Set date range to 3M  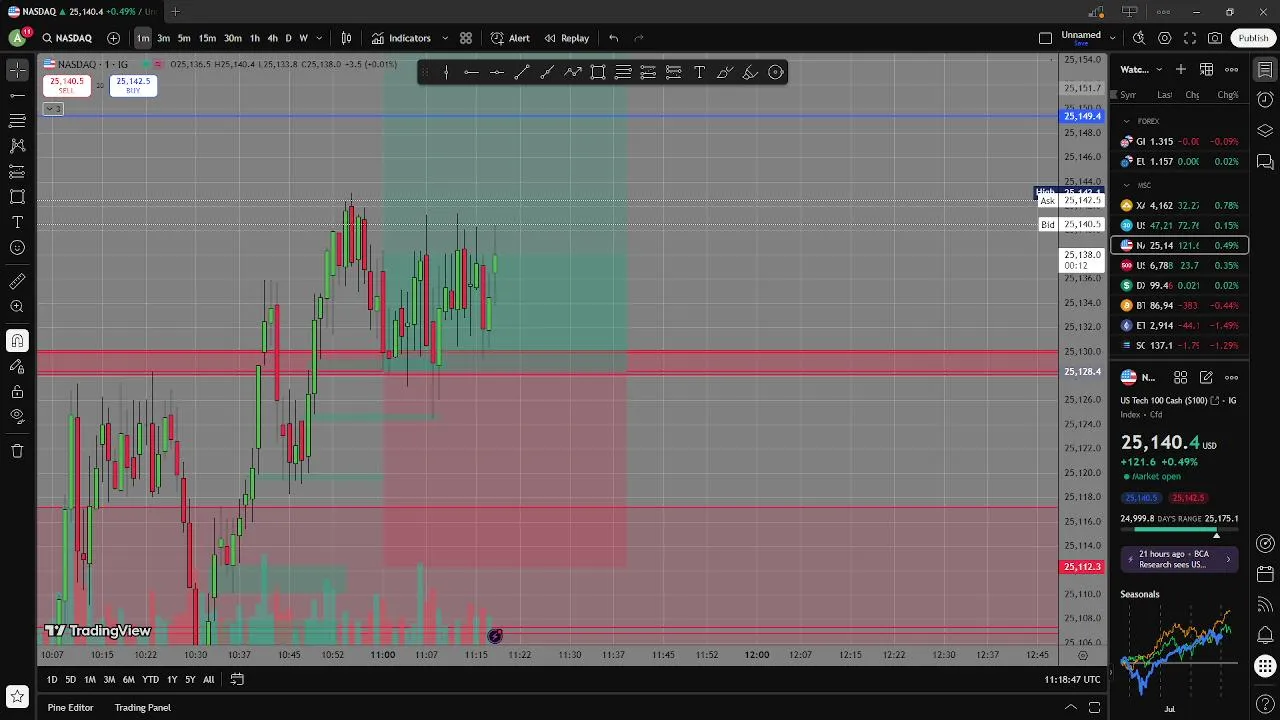[109, 679]
